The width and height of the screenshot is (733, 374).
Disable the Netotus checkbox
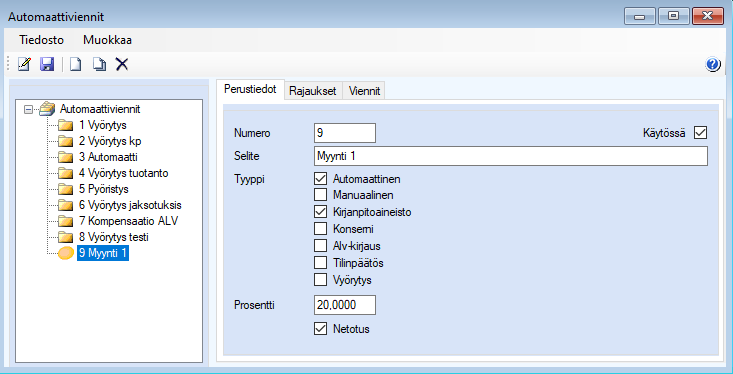[321, 329]
